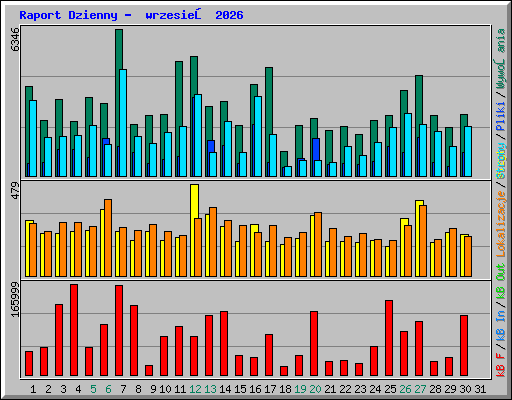Select the dark green bar for day 17
The image size is (512, 400).
click(x=269, y=100)
